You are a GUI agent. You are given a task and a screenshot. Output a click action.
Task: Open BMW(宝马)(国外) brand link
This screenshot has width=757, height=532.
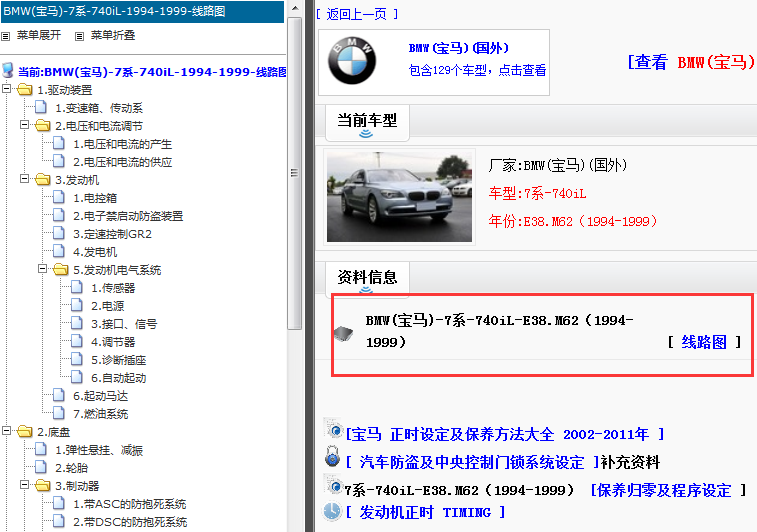pyautogui.click(x=459, y=48)
